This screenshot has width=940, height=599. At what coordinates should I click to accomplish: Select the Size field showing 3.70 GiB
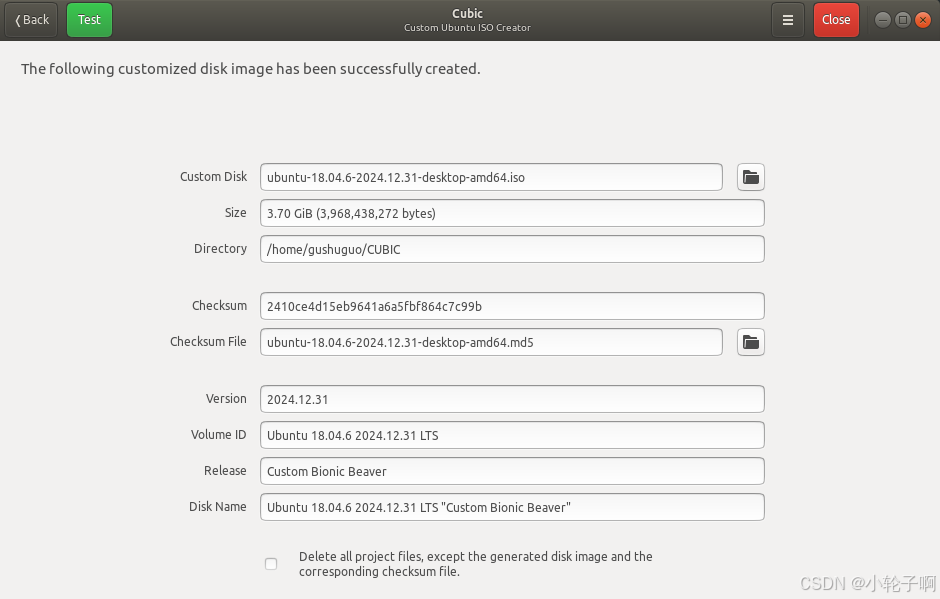pyautogui.click(x=512, y=213)
